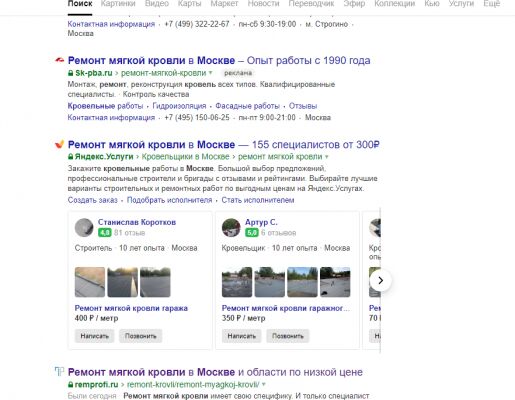The width and height of the screenshot is (515, 400).
Task: Show next specialists with carousel arrow
Action: [x=380, y=281]
